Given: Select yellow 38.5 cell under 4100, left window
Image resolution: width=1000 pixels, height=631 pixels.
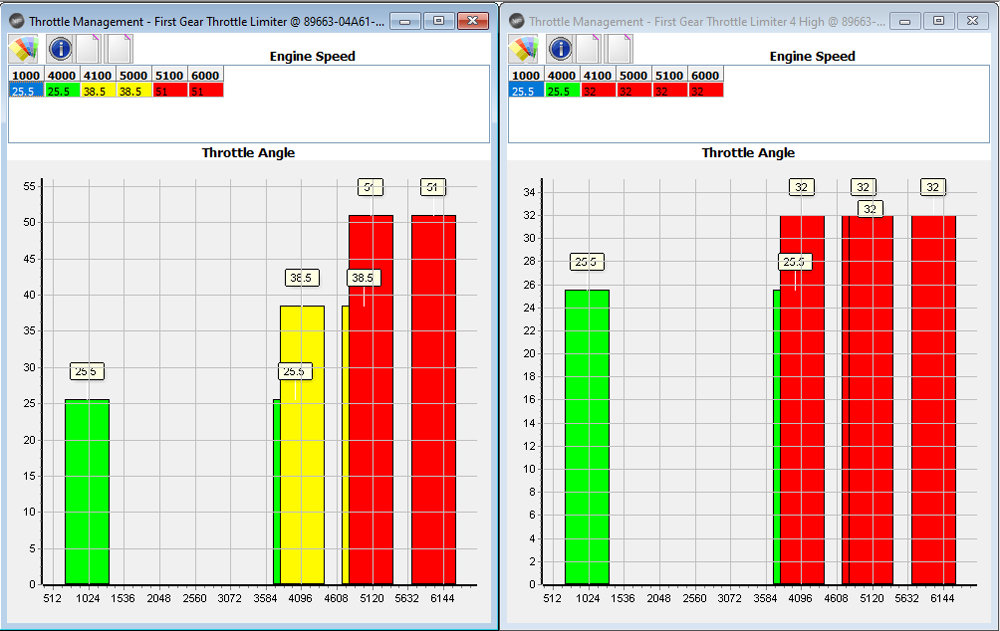Looking at the screenshot, I should click(x=98, y=91).
